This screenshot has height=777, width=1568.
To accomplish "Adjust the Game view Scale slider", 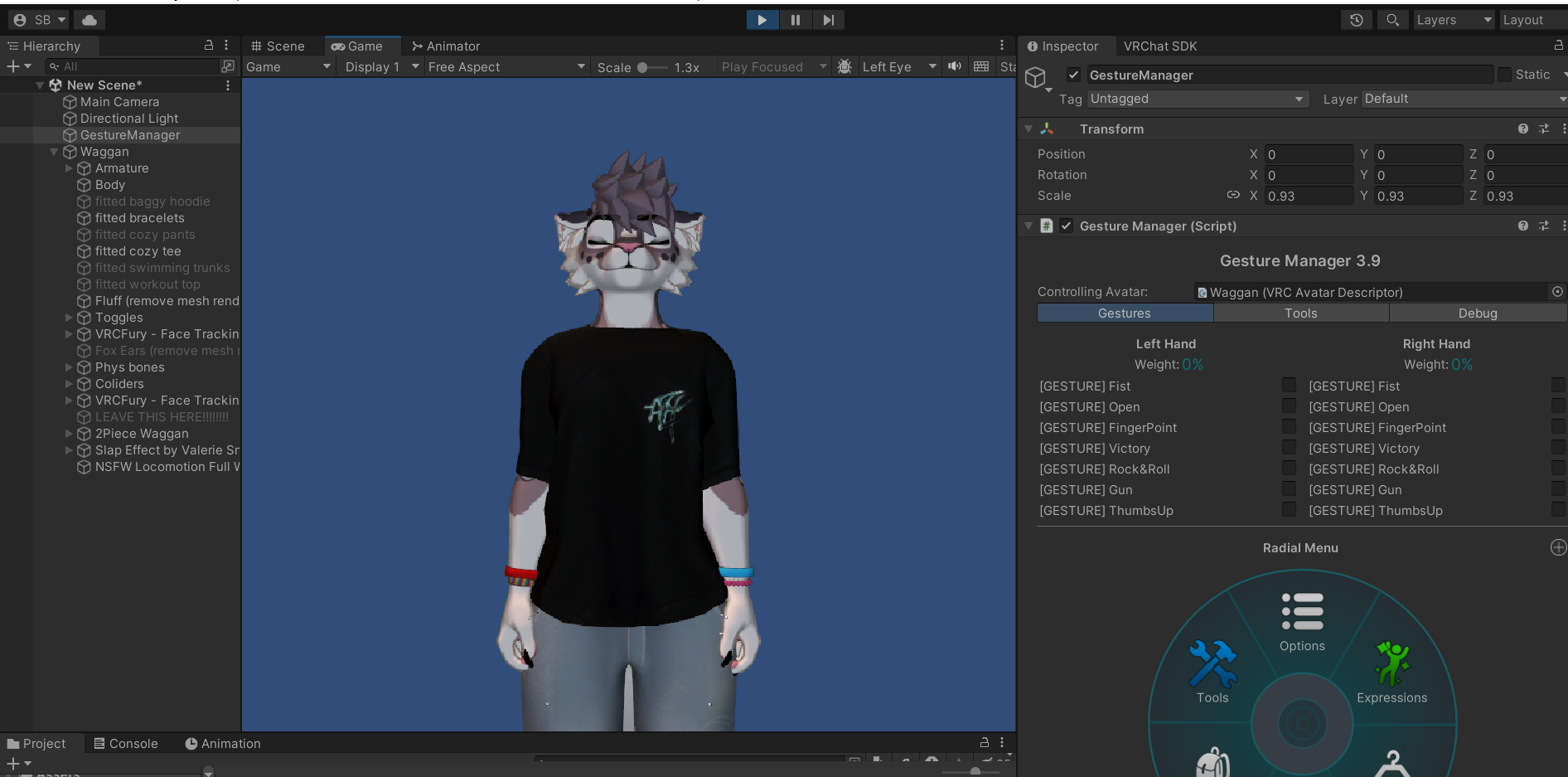I will coord(652,67).
